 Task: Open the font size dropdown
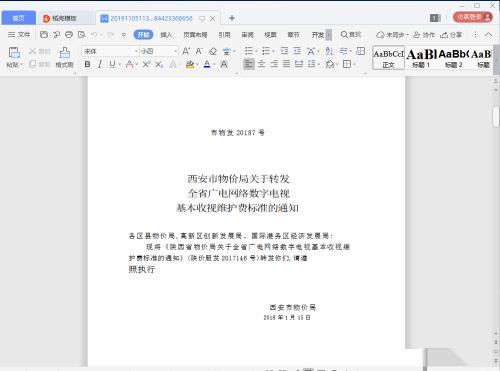[159, 51]
